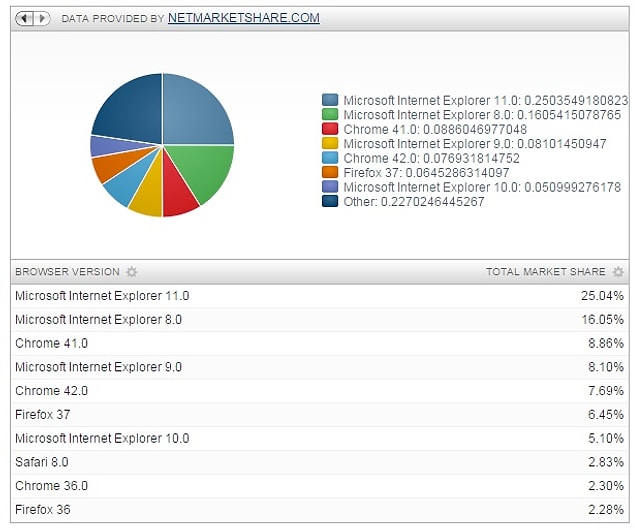
Task: Click table row Chrome 36.0
Action: pos(320,486)
